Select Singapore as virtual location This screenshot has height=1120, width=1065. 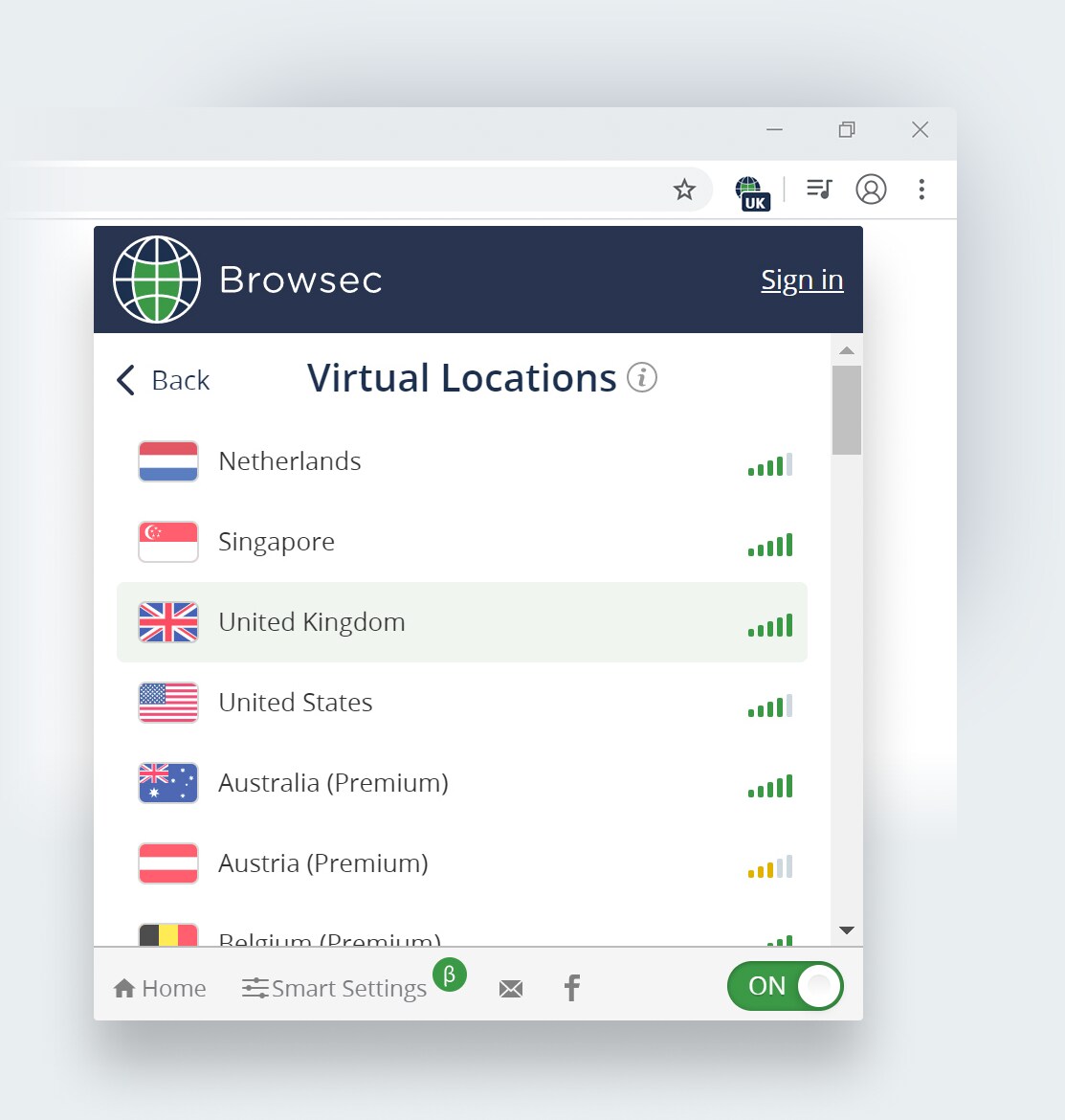(x=277, y=542)
